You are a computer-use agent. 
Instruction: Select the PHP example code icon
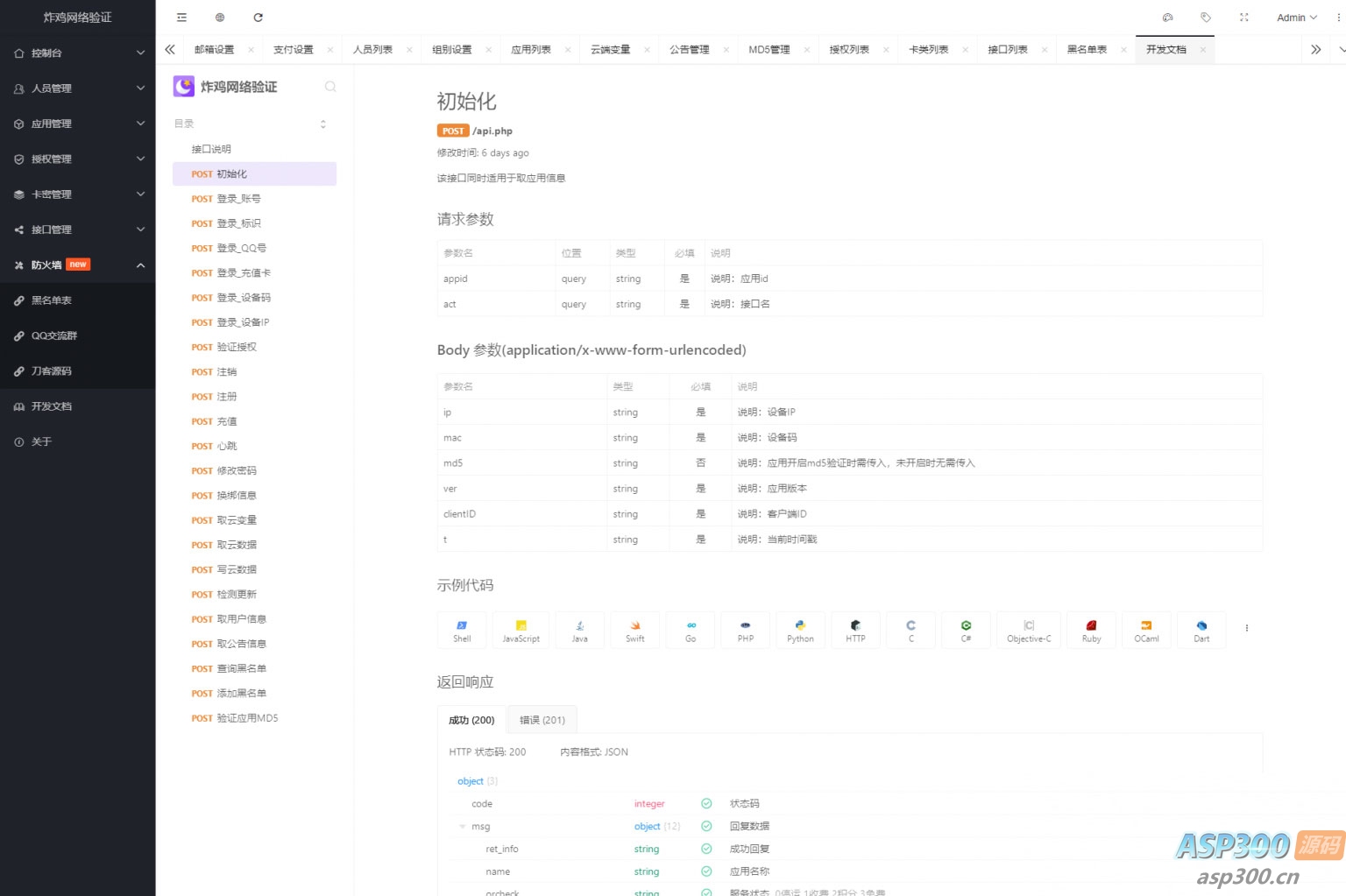pyautogui.click(x=745, y=629)
